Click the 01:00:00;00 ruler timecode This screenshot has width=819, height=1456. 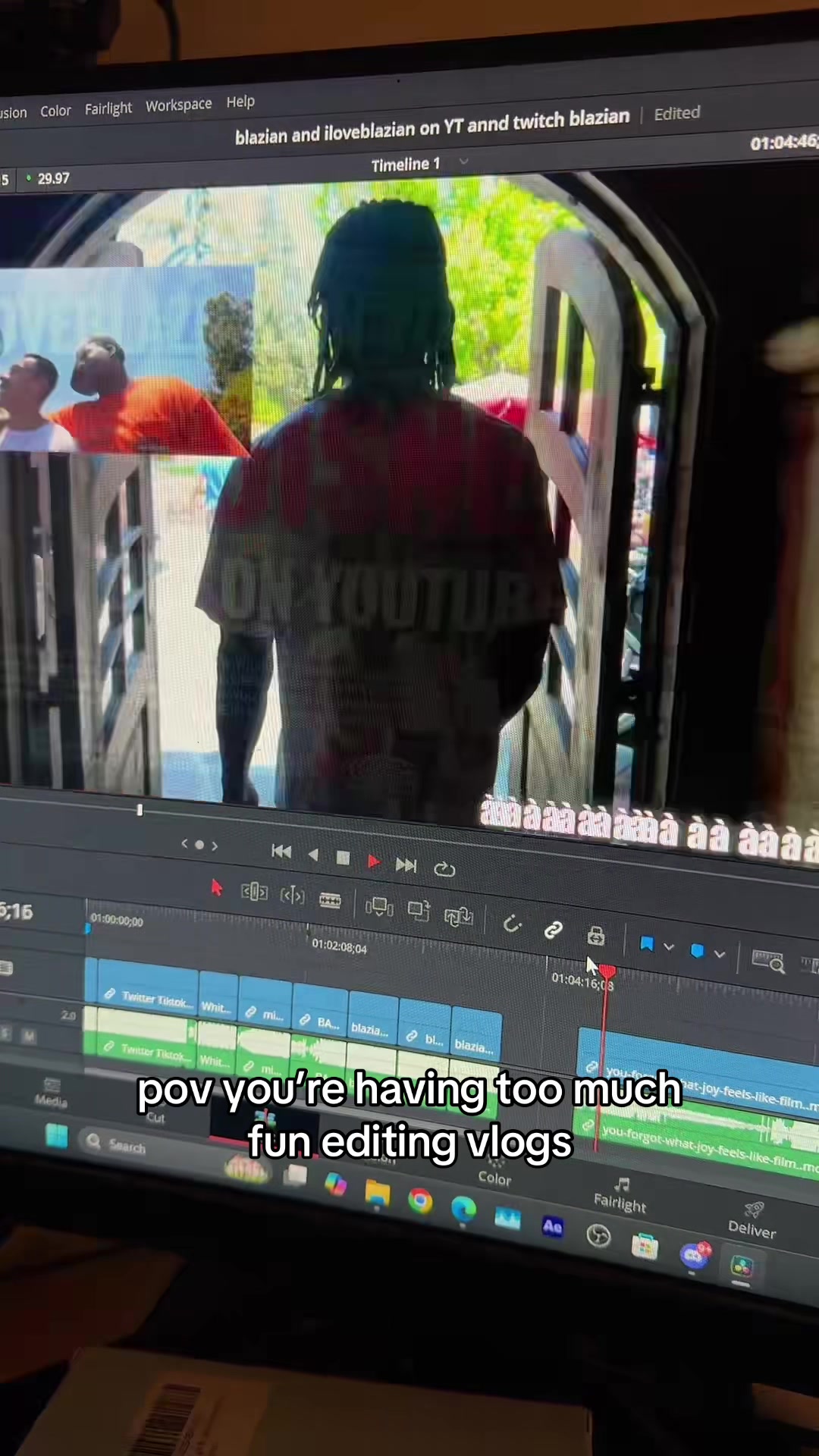coord(117,921)
